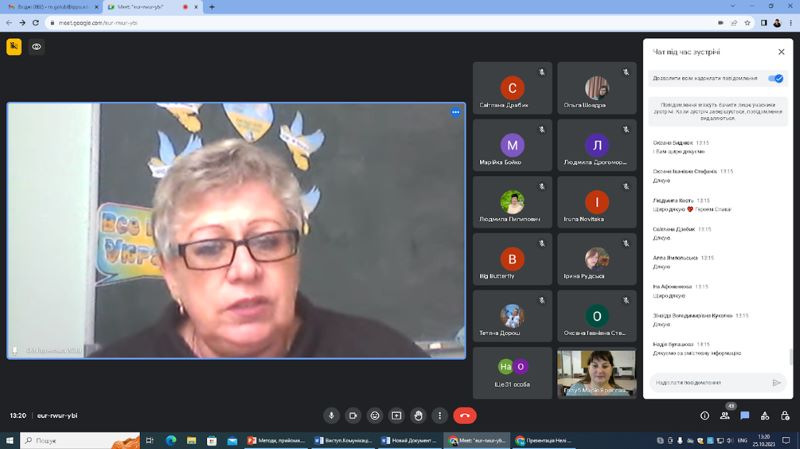Go back in browser history
This screenshot has height=449, width=800.
coord(9,23)
